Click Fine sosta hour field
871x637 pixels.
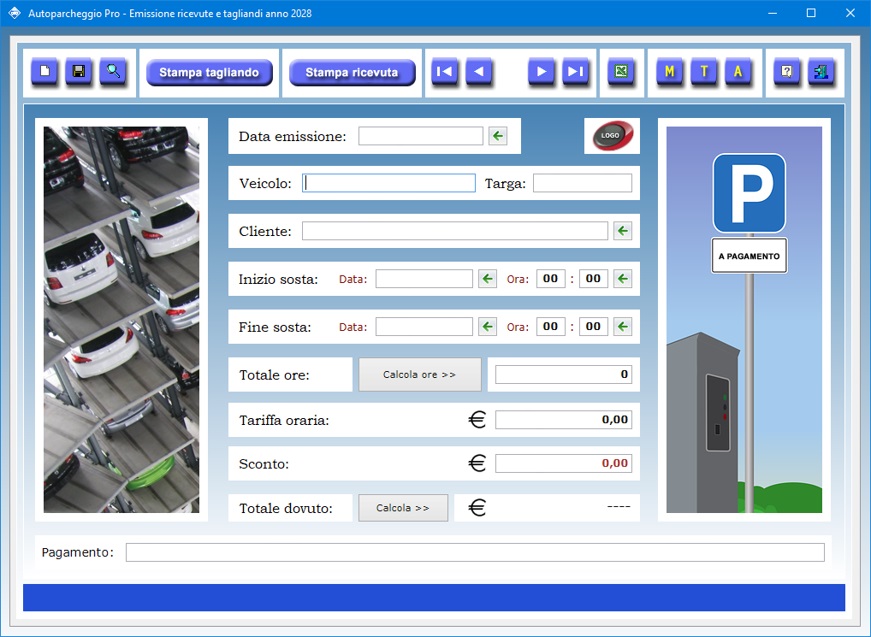(550, 327)
